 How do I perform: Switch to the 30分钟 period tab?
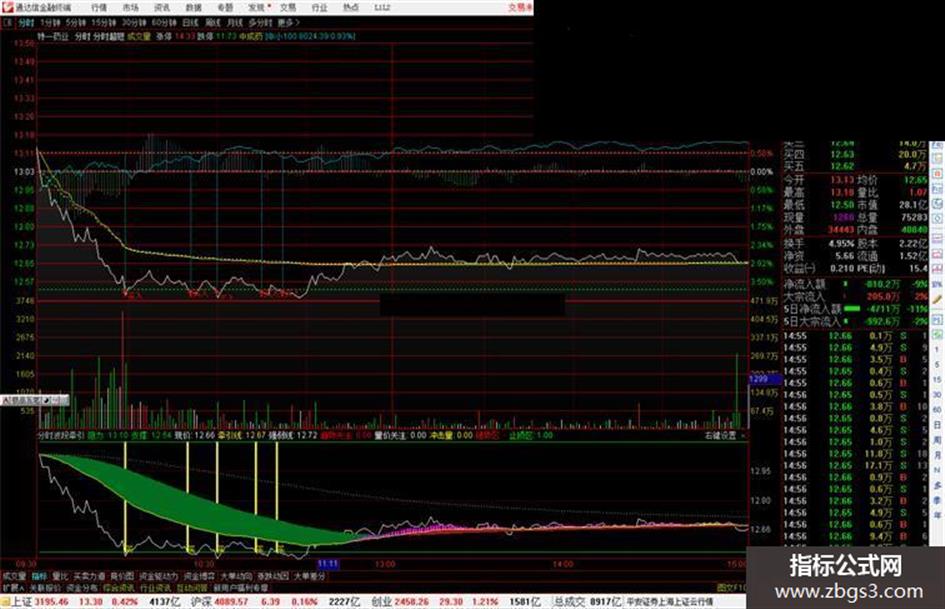point(134,23)
